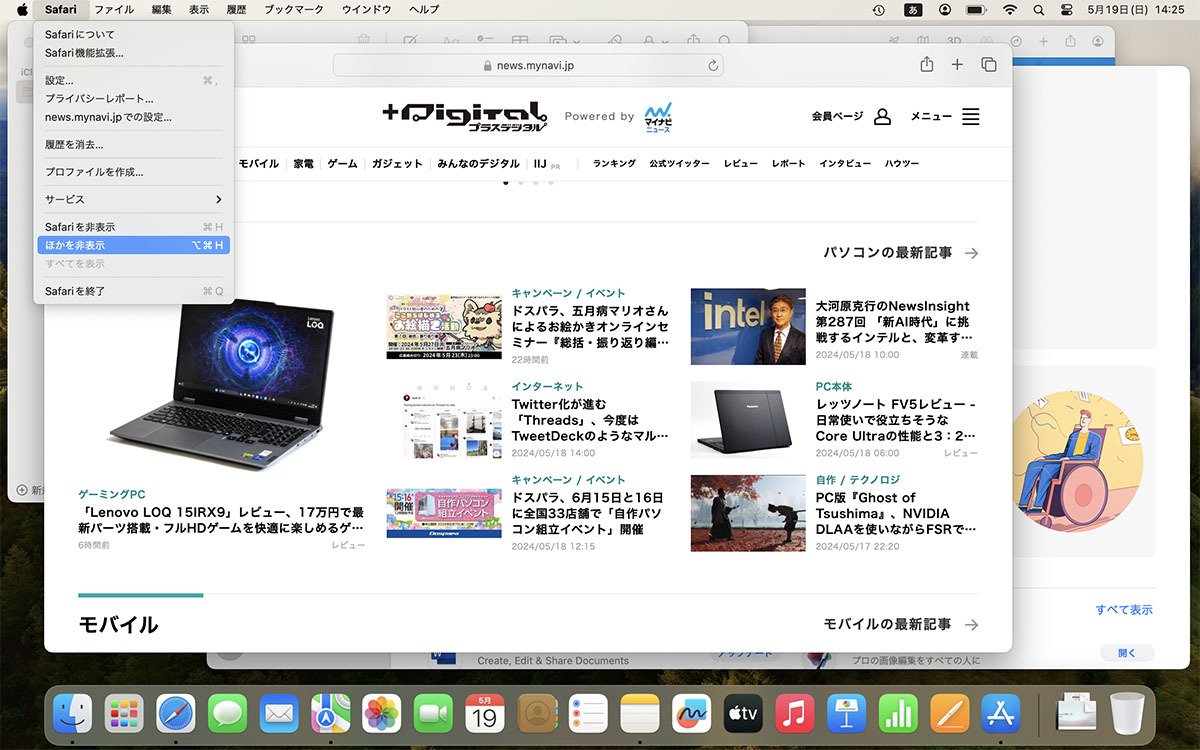
Task: Select ほかを非表示 menu item
Action: pyautogui.click(x=133, y=245)
